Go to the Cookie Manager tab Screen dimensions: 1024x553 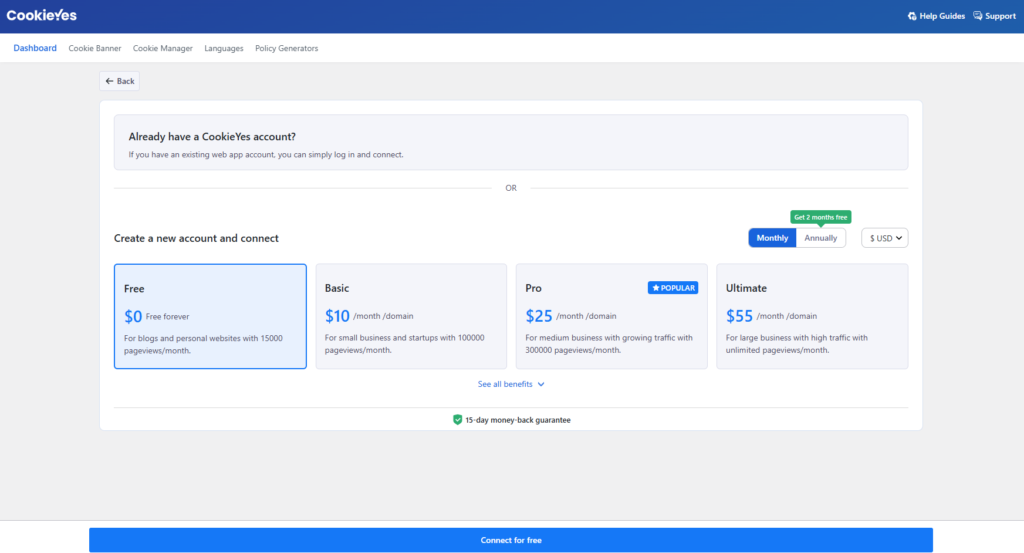pos(163,48)
